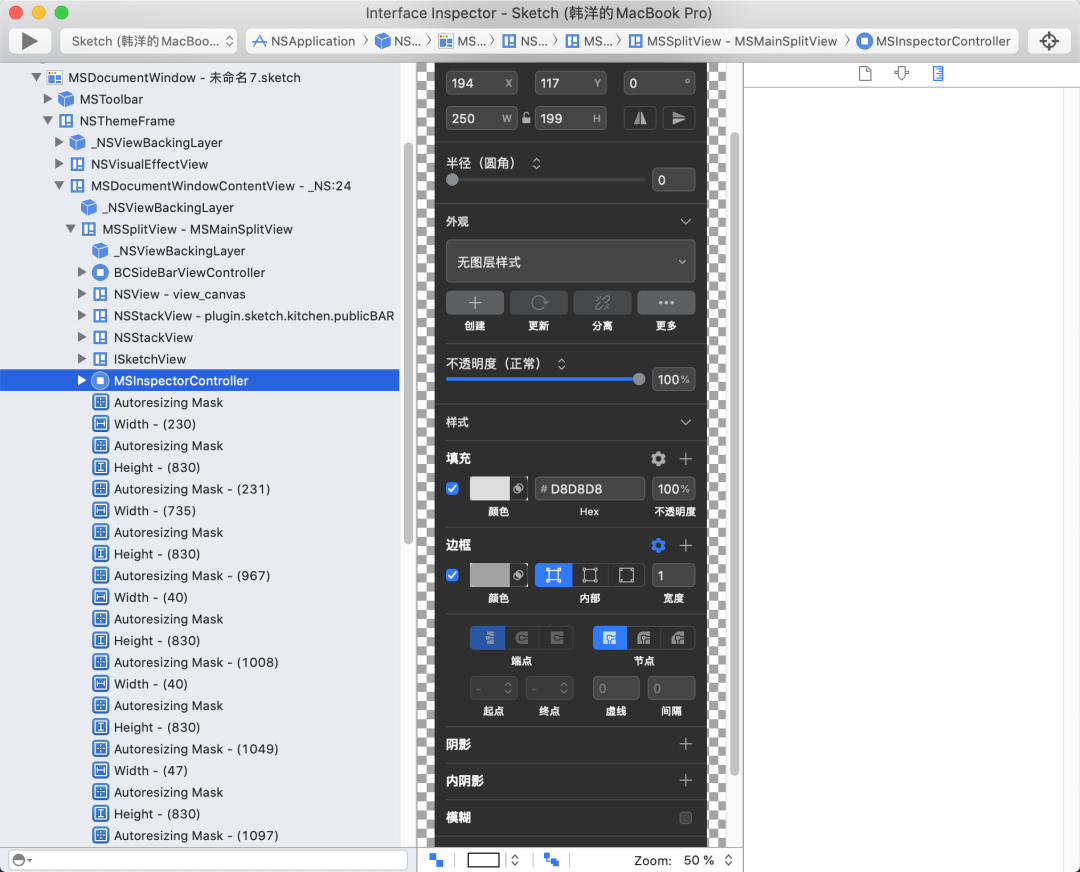Open the 填充 settings gear icon
This screenshot has width=1080, height=872.
658,459
